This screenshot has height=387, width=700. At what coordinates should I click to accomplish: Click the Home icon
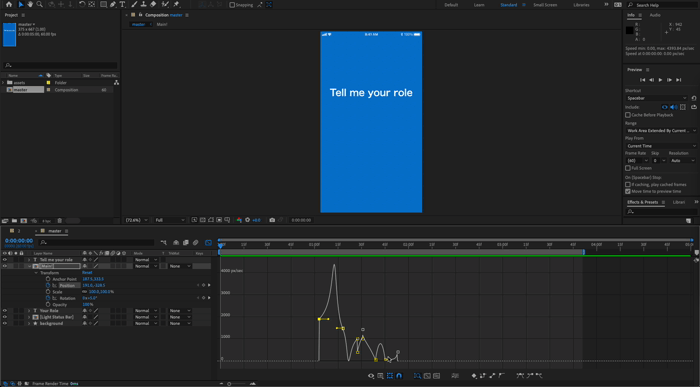pos(9,4)
